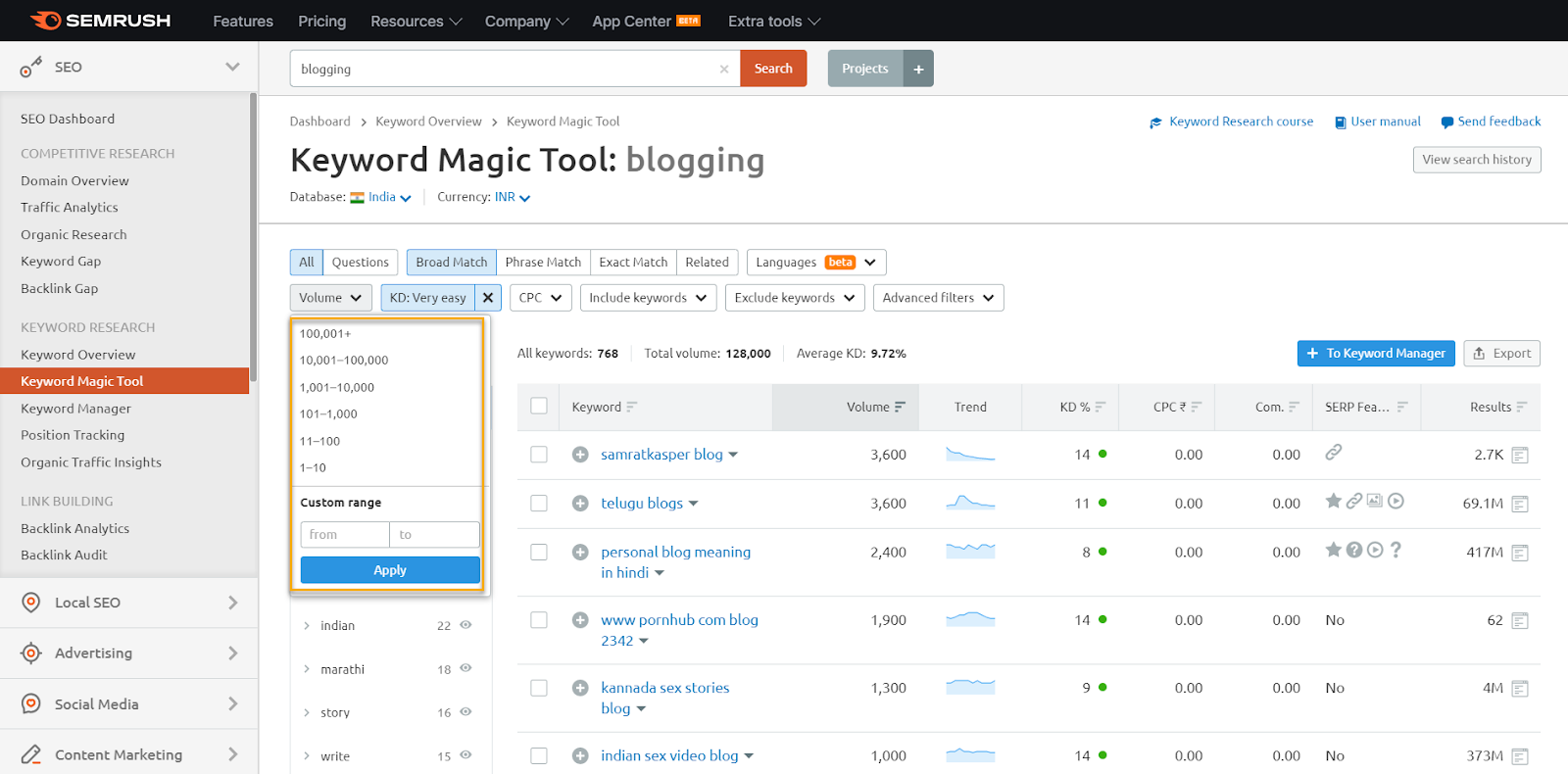Apply the custom volume range
The height and width of the screenshot is (774, 1568).
pos(390,570)
